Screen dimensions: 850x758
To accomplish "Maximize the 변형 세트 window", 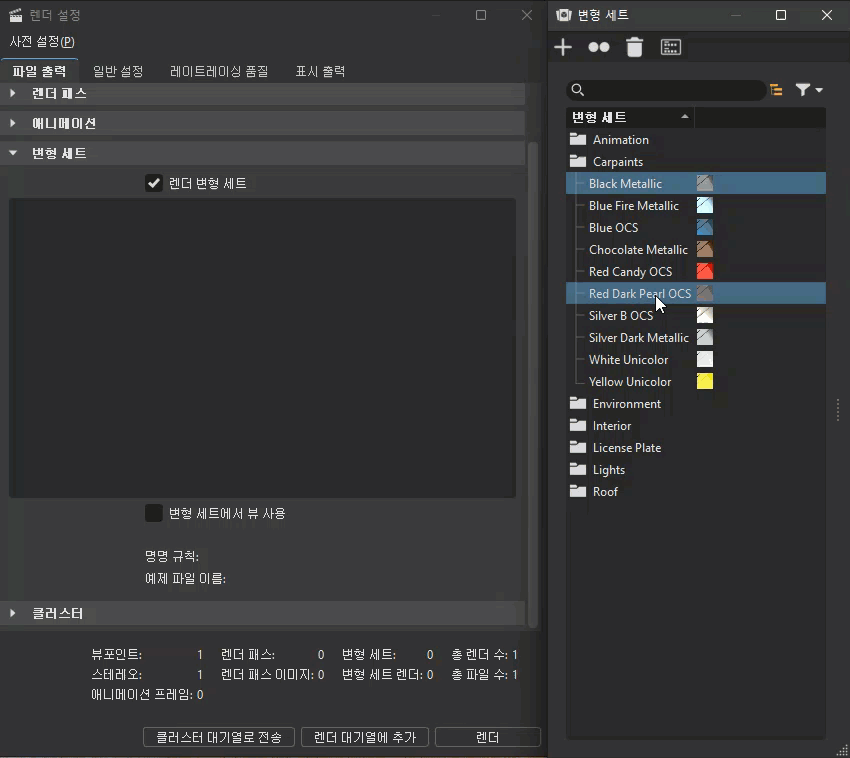I will point(781,15).
